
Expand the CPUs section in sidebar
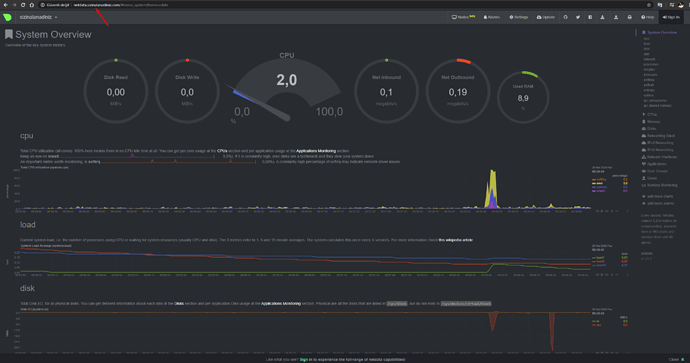pyautogui.click(x=650, y=114)
